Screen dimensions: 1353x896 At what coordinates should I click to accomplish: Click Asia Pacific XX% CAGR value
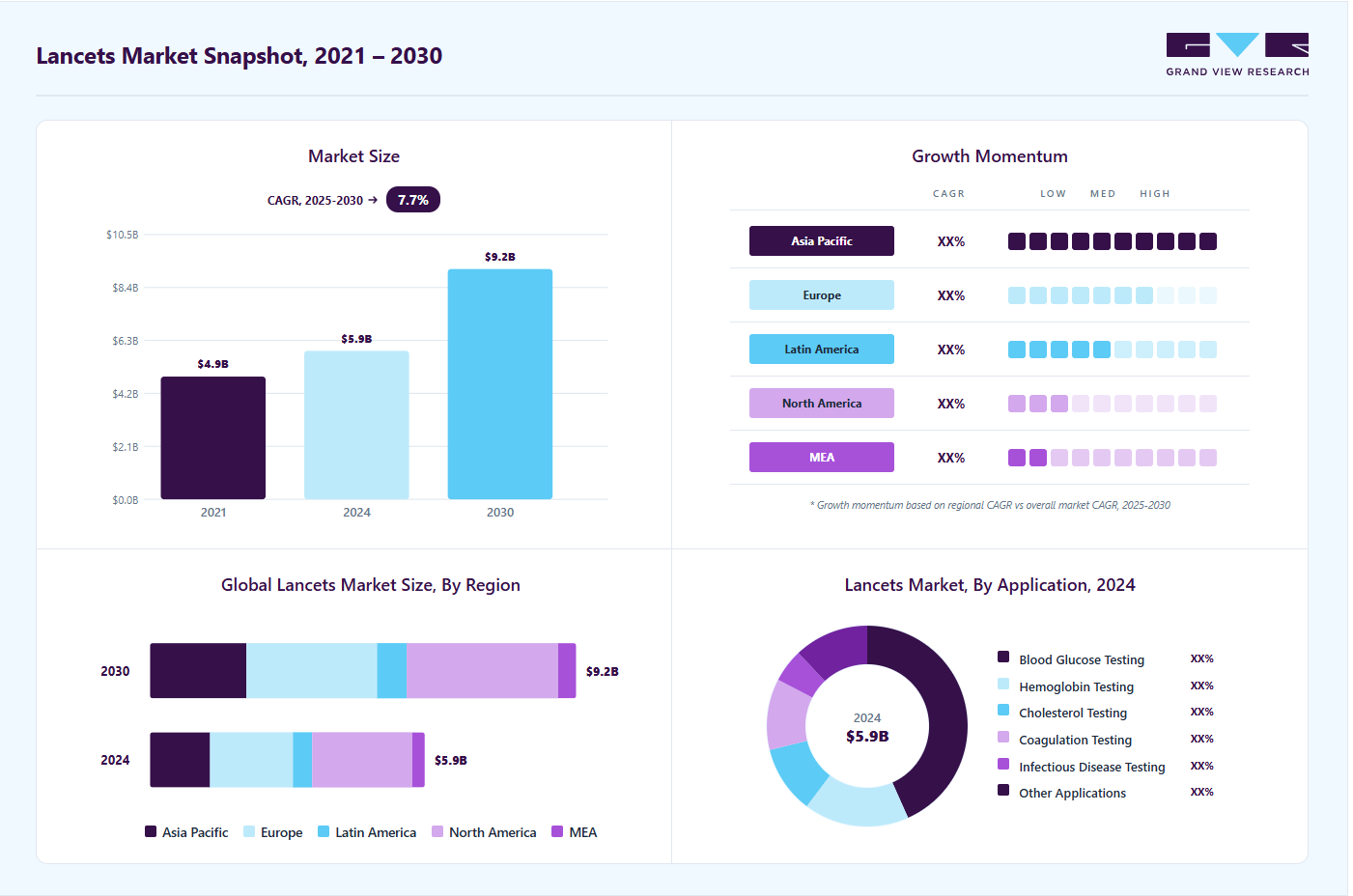click(x=951, y=241)
